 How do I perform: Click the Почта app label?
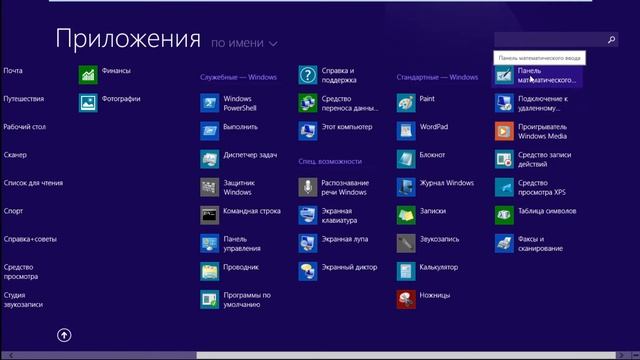(13, 71)
